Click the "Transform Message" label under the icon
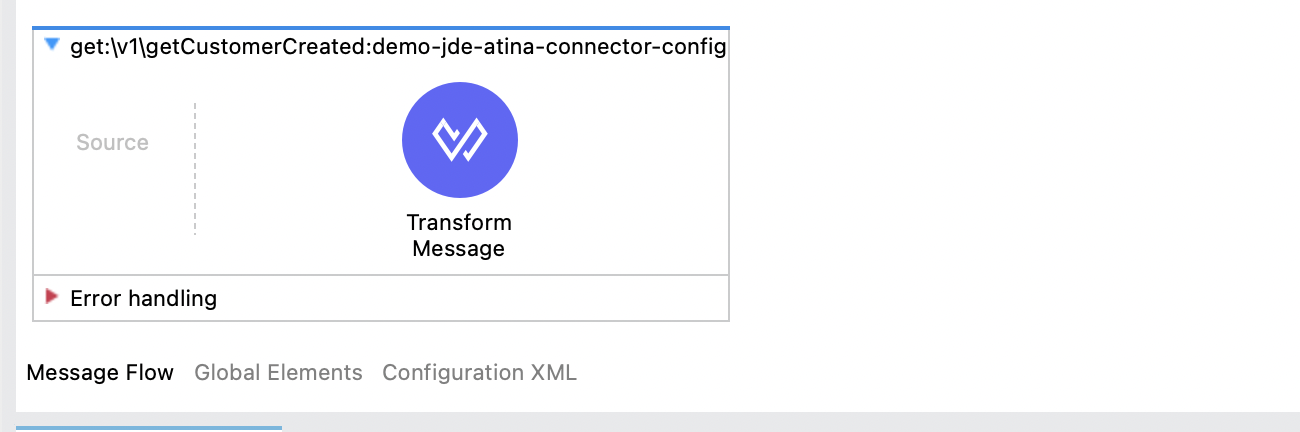This screenshot has width=1300, height=432. [459, 235]
